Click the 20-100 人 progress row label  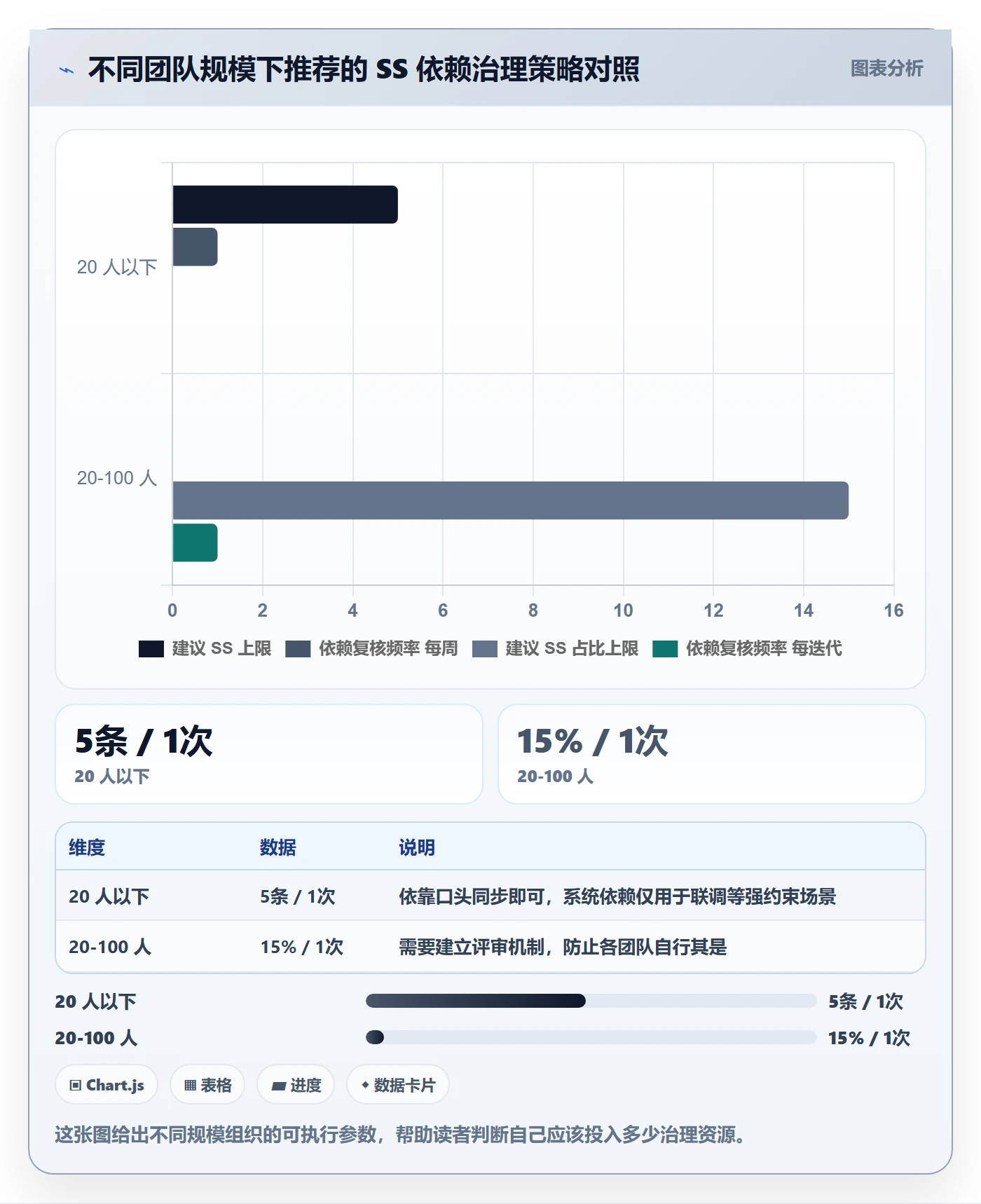click(97, 1038)
